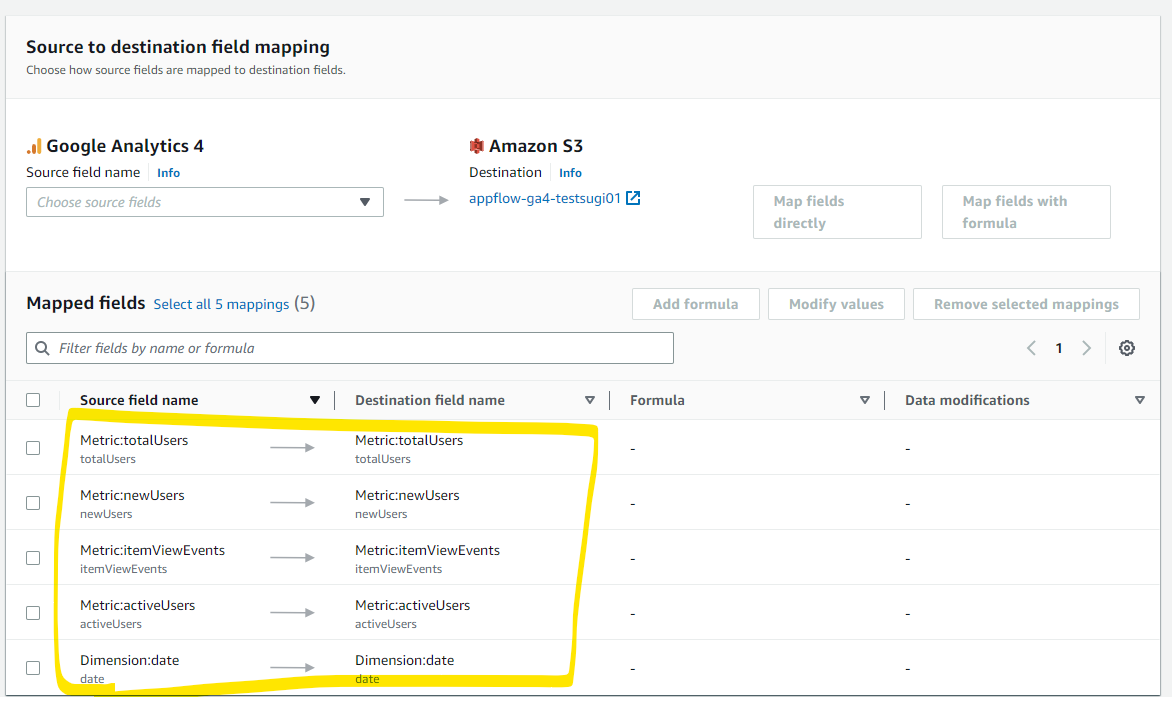Go to next page arrow

click(1086, 348)
